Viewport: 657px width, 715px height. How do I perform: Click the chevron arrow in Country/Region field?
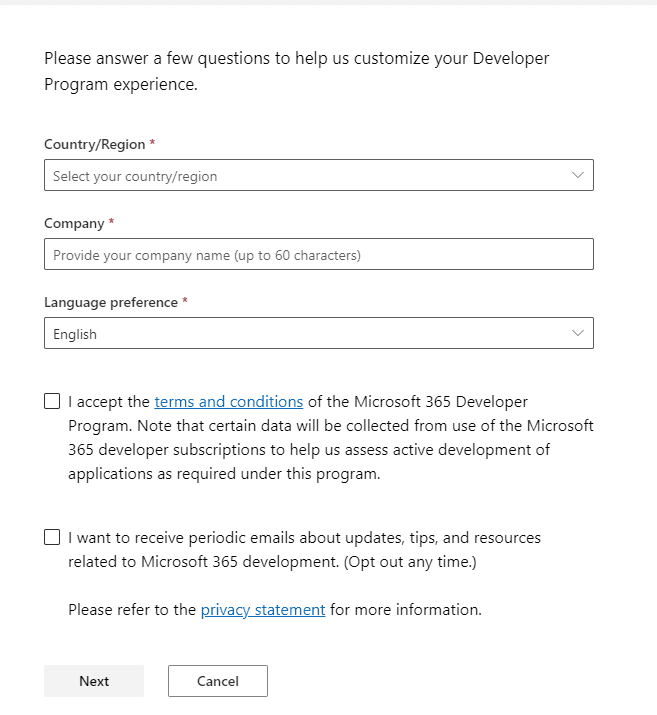point(578,175)
